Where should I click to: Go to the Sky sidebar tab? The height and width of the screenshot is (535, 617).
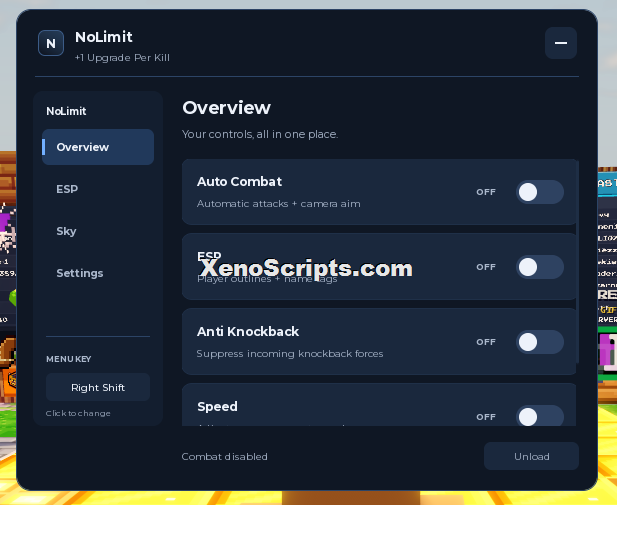[98, 231]
